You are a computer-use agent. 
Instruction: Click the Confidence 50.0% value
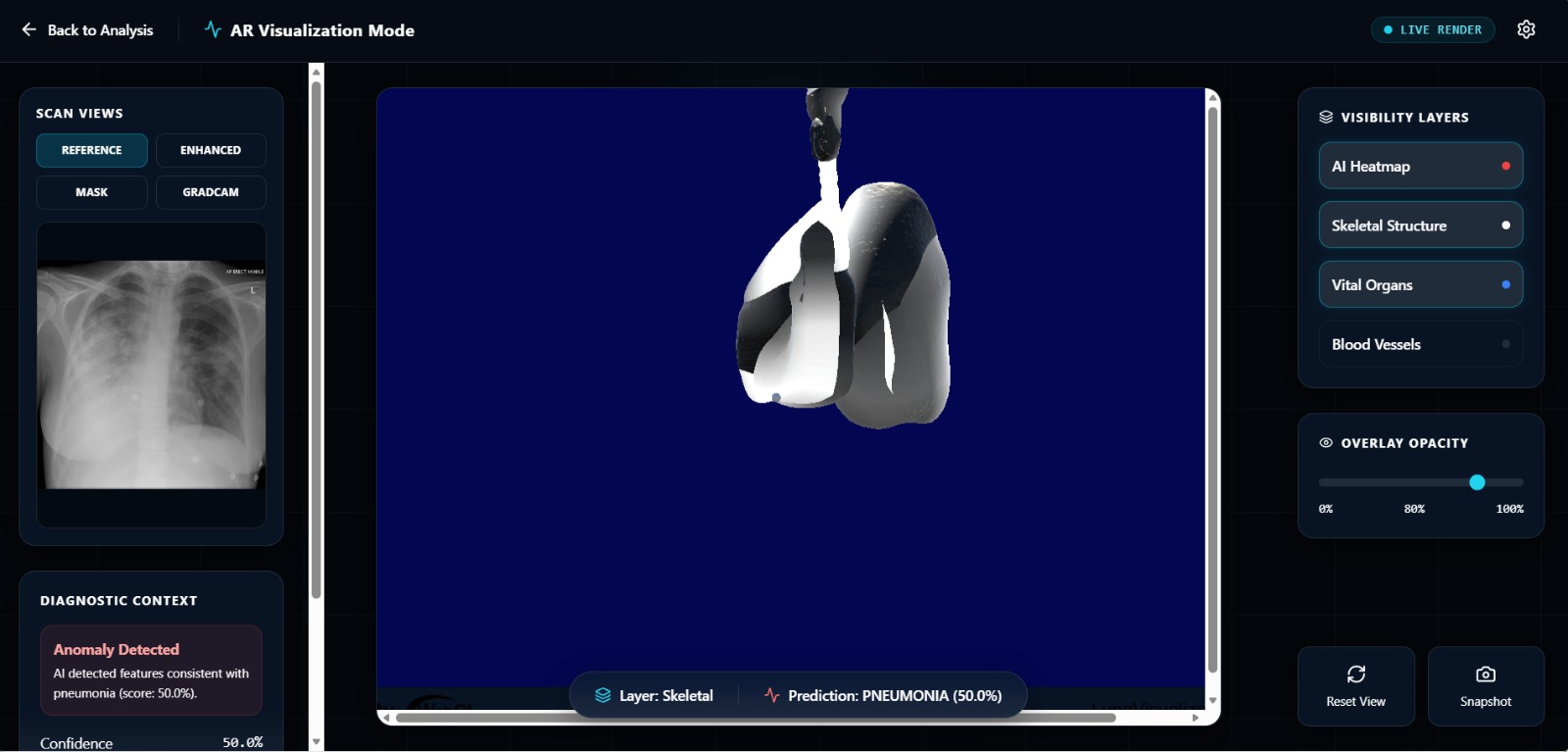(x=242, y=742)
